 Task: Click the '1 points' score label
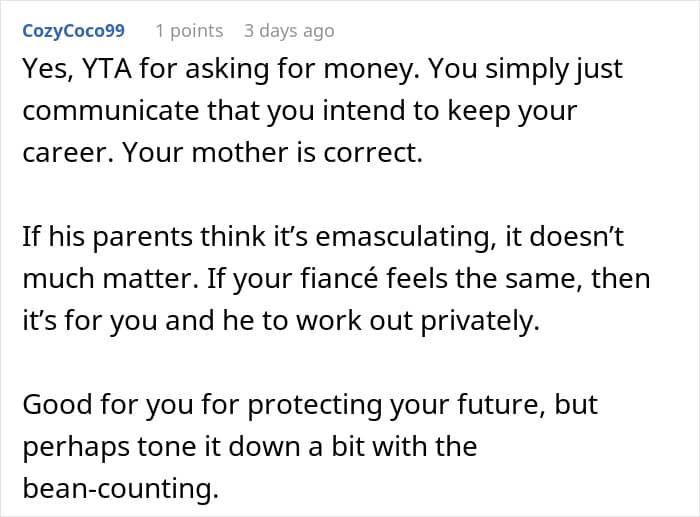pyautogui.click(x=189, y=31)
